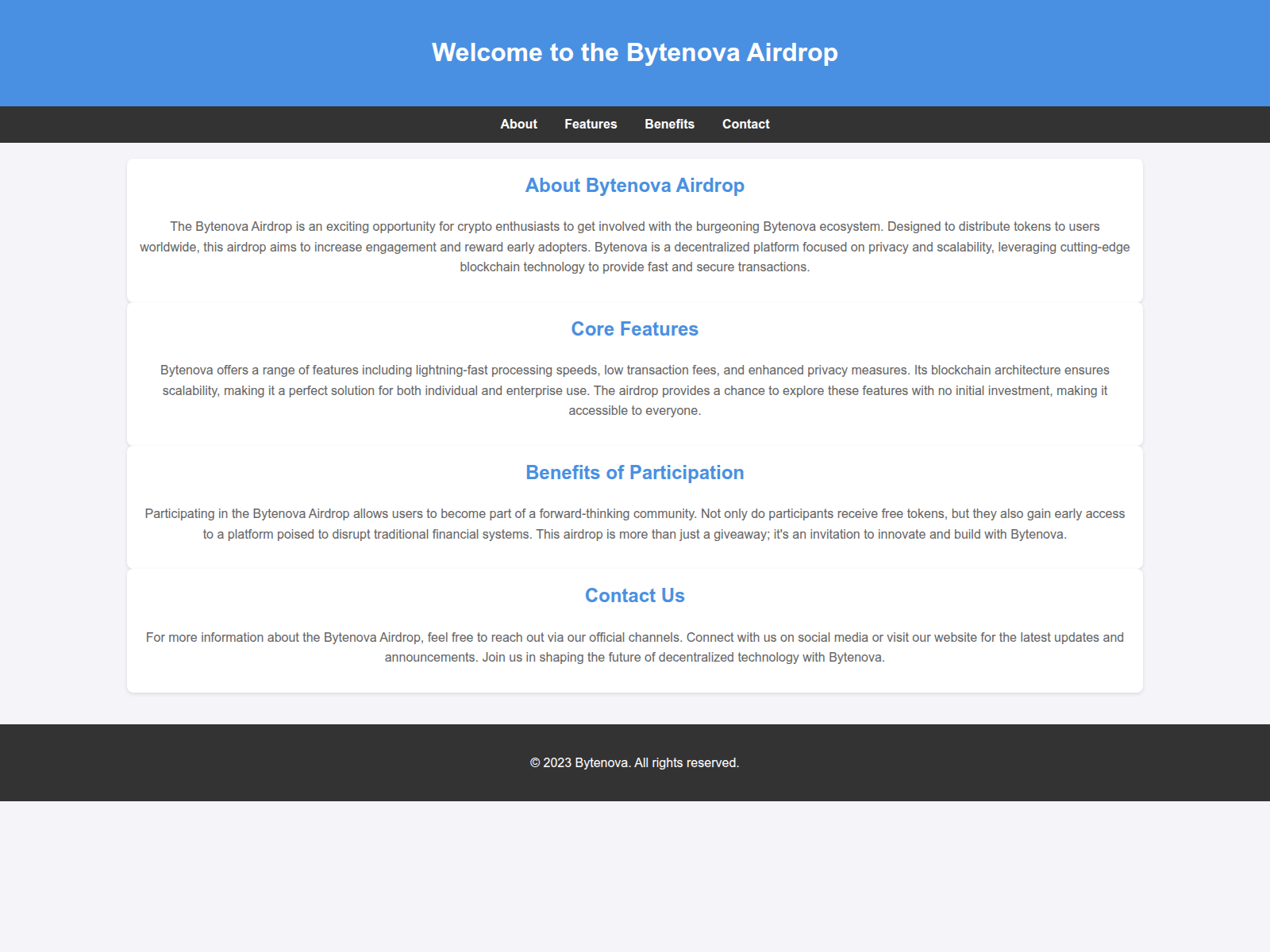
Task: Click inside the Benefits of Participation card
Action: pos(635,508)
